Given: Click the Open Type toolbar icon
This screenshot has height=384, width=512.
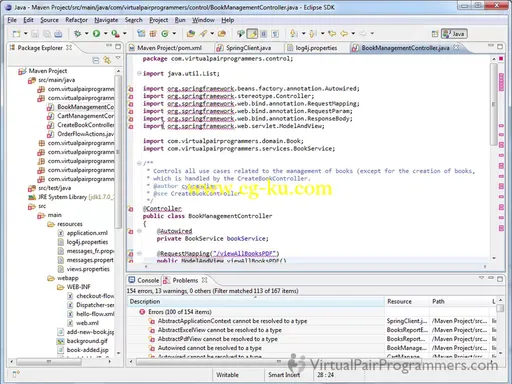Looking at the screenshot, I should pos(191,33).
